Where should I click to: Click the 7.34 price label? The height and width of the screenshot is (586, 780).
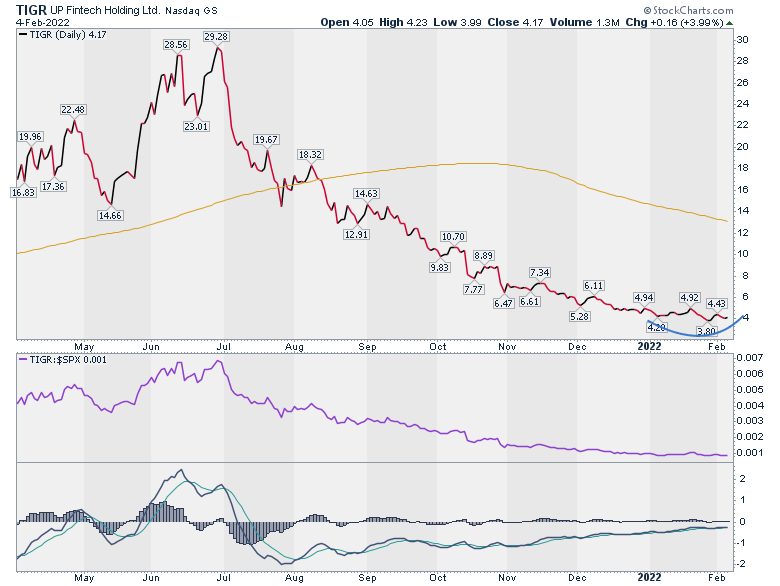click(540, 273)
